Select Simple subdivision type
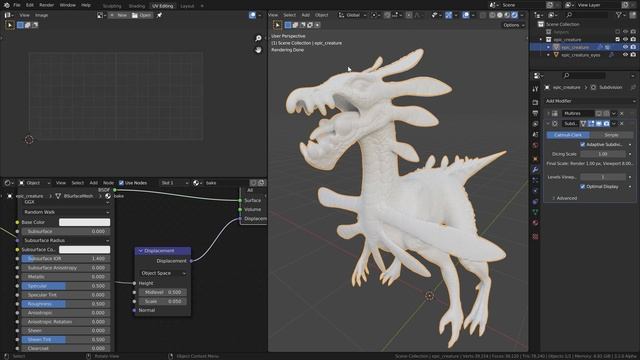 611,135
